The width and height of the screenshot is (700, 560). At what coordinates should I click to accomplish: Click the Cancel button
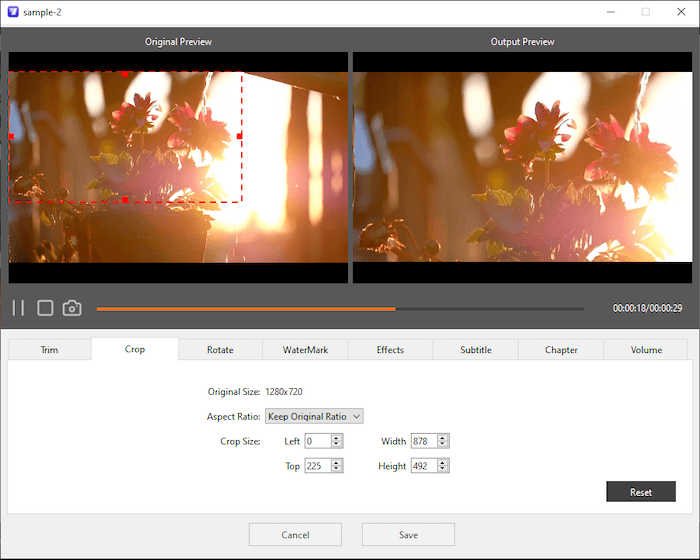point(295,535)
